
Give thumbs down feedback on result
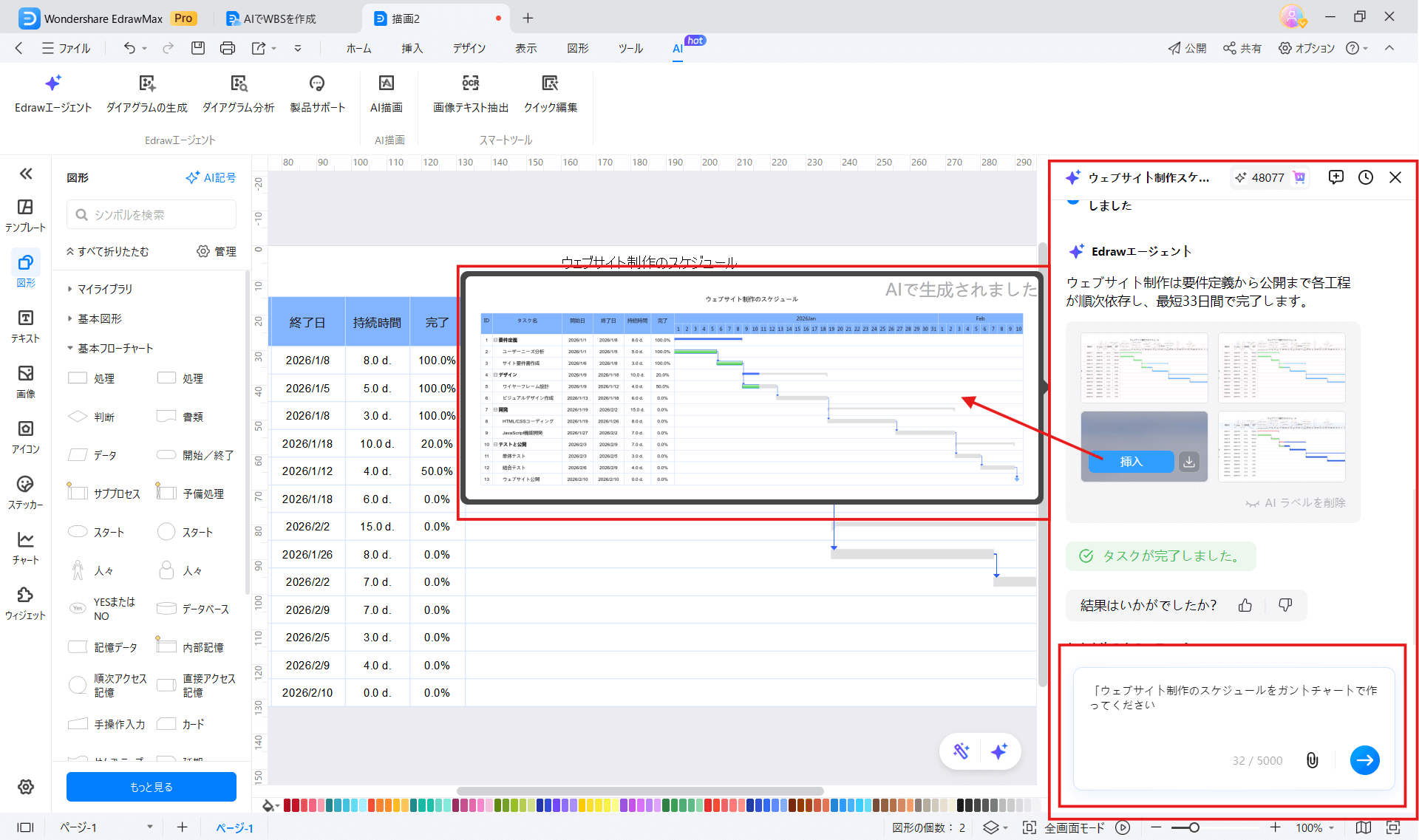[1285, 605]
